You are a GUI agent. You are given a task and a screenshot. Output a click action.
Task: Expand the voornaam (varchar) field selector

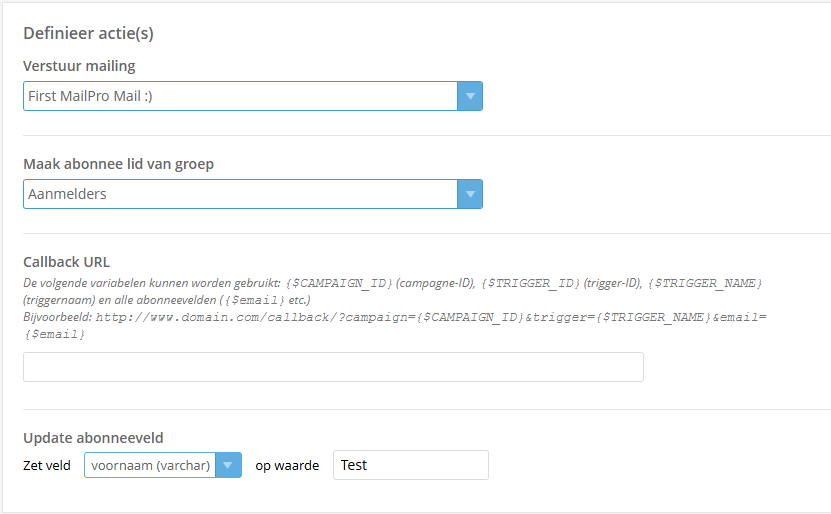pyautogui.click(x=151, y=465)
